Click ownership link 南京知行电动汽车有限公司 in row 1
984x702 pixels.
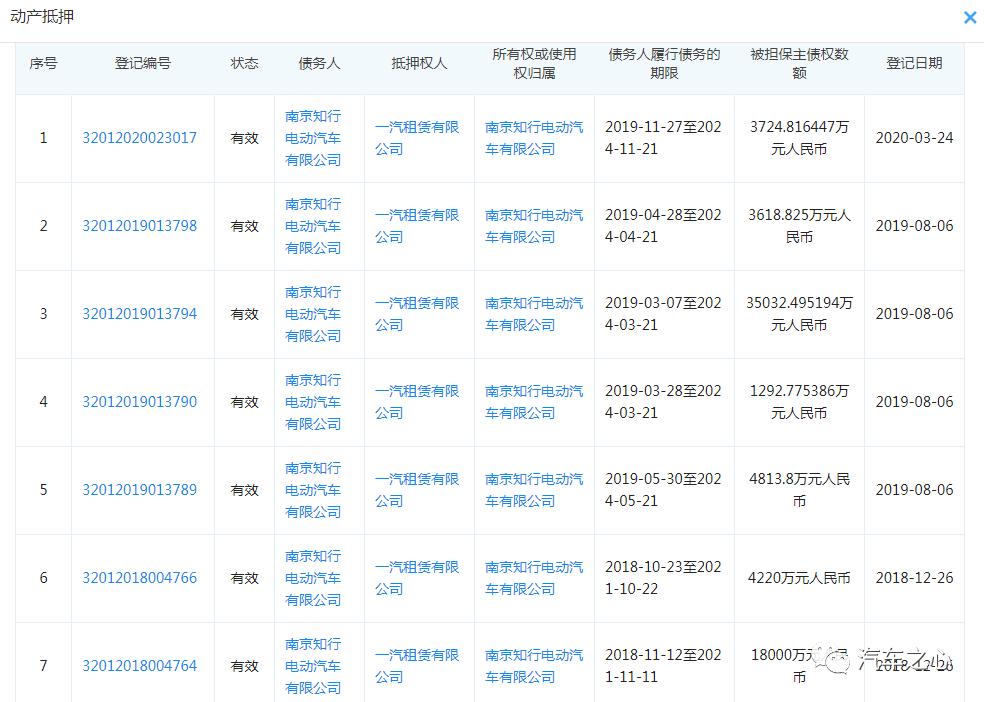[534, 138]
